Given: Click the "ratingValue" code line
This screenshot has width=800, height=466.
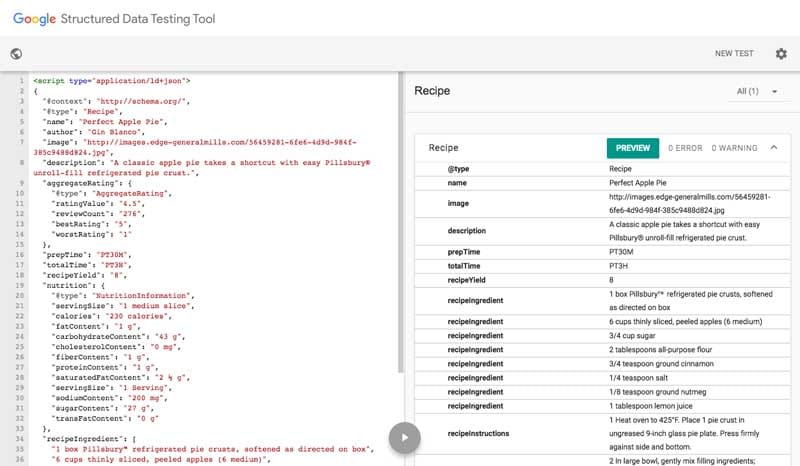Looking at the screenshot, I should [98, 204].
